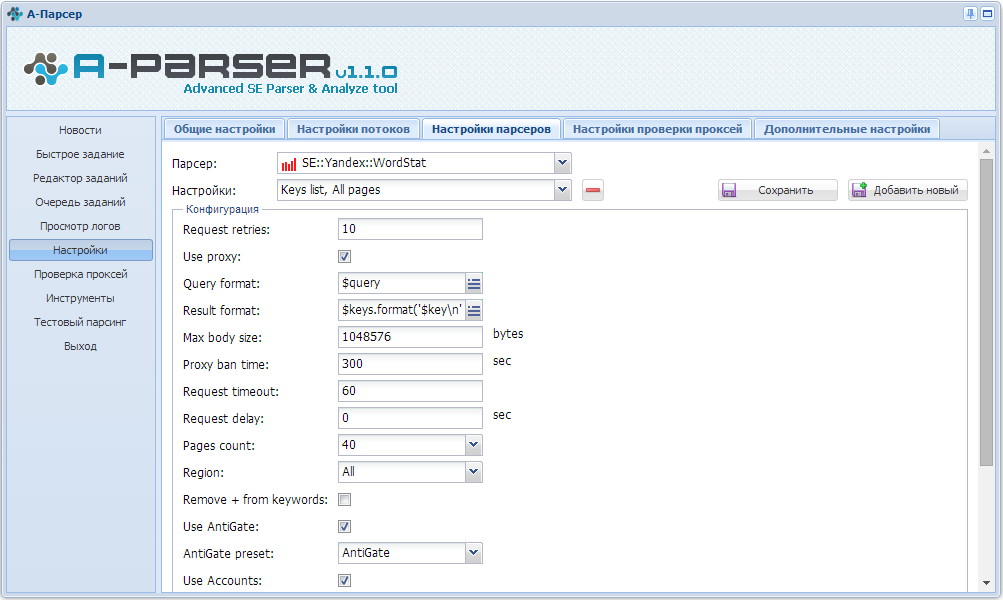Click the maximize window icon in title bar
Screen dimensions: 1003x600
point(988,13)
